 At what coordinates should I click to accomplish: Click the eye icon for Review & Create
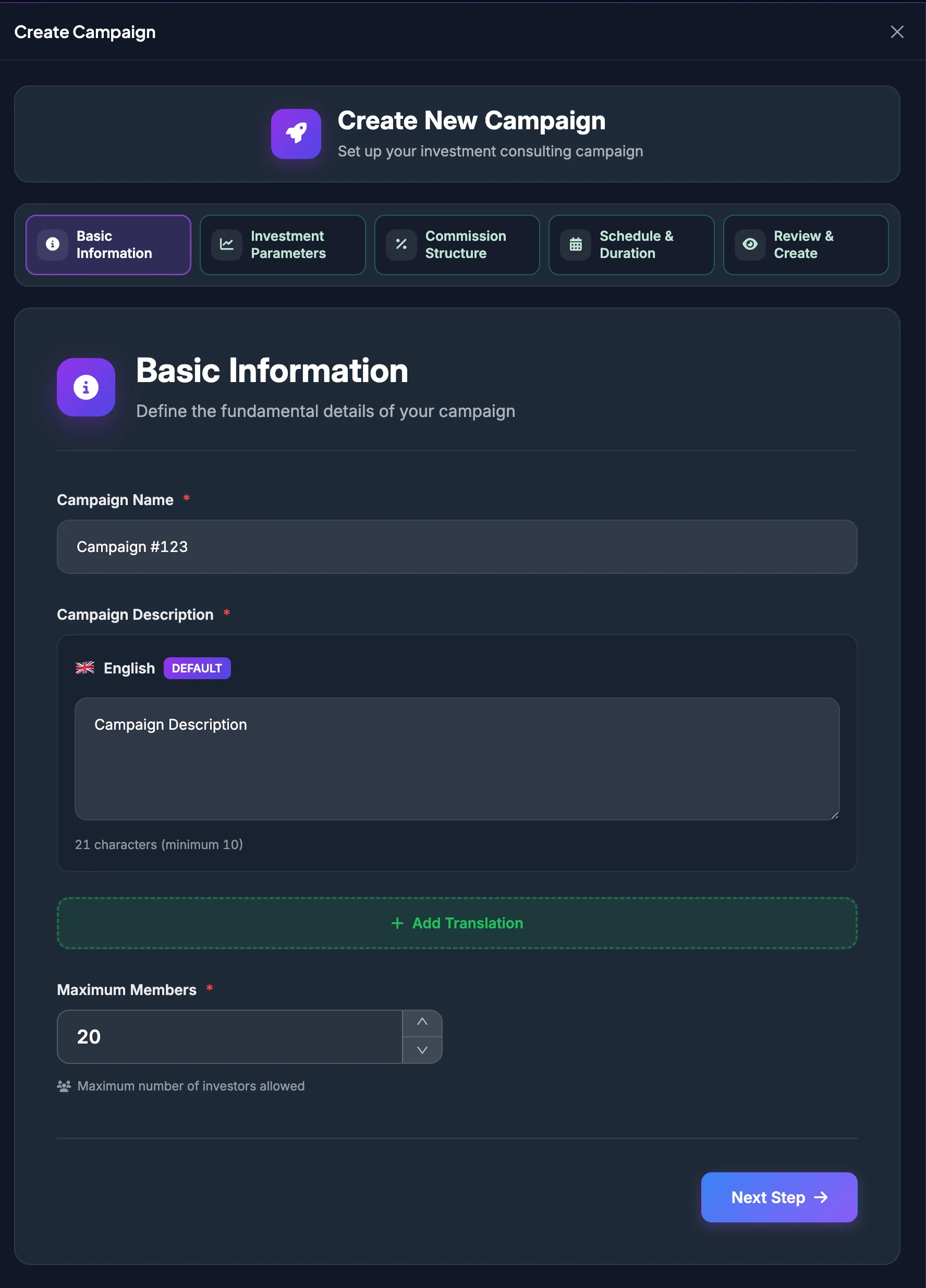(x=750, y=244)
